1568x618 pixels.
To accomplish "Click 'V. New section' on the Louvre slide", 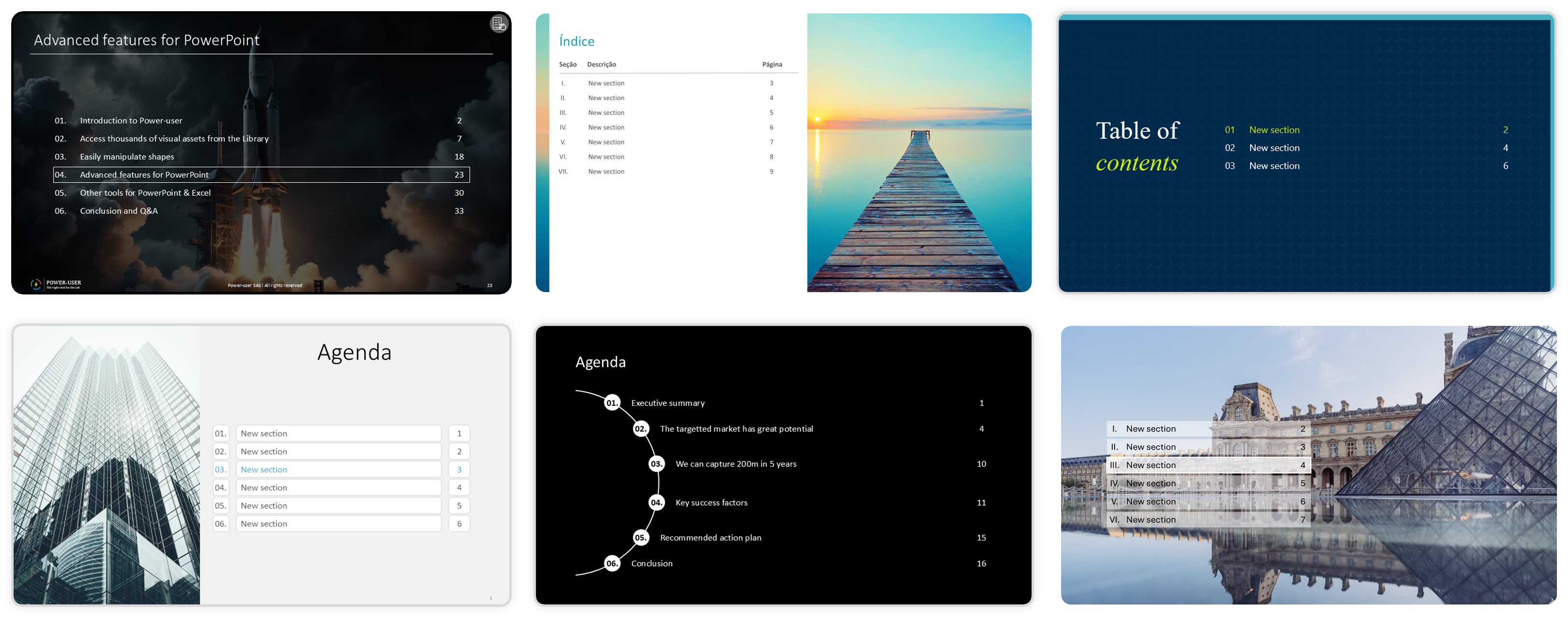I will [1208, 502].
